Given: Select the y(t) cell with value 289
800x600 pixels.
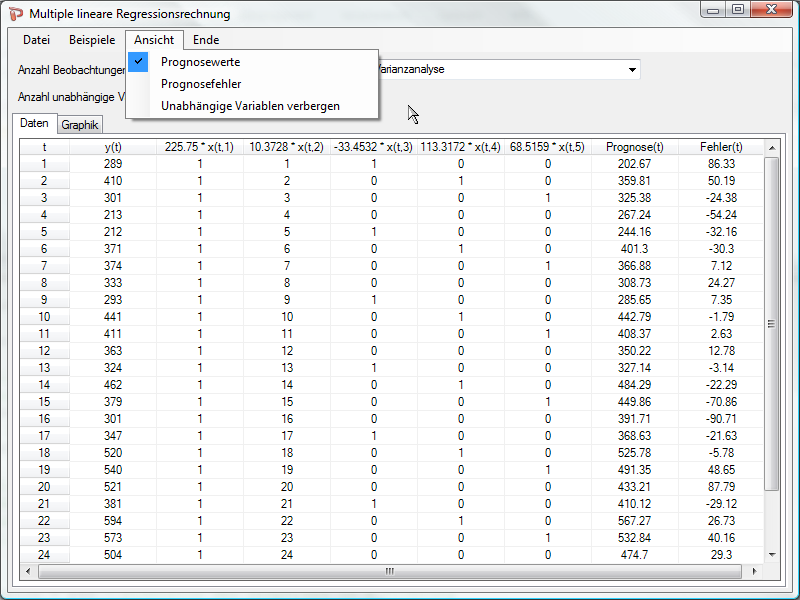Looking at the screenshot, I should pos(113,164).
